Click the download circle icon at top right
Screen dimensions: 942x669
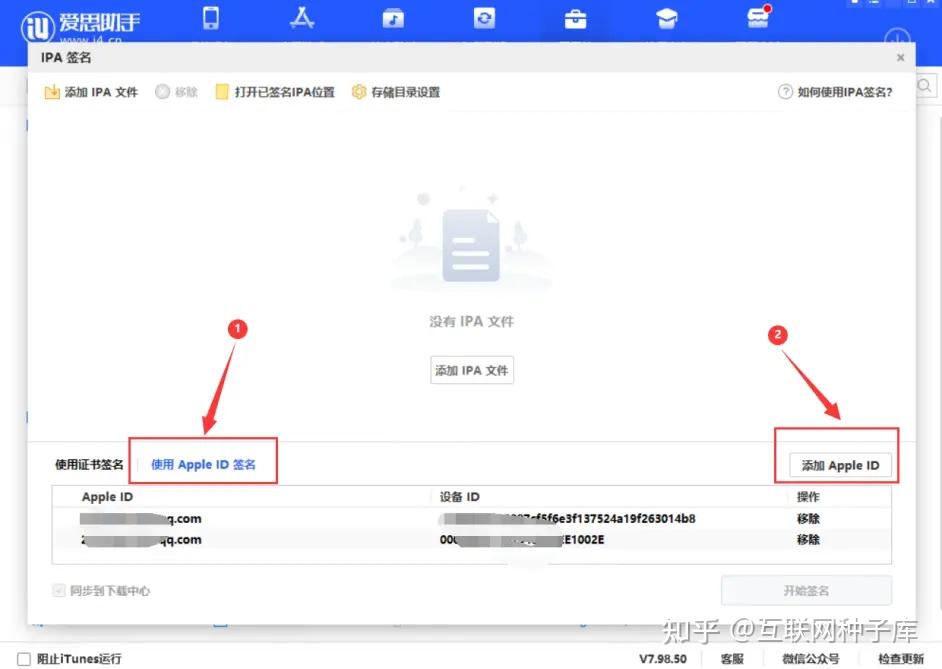[897, 36]
